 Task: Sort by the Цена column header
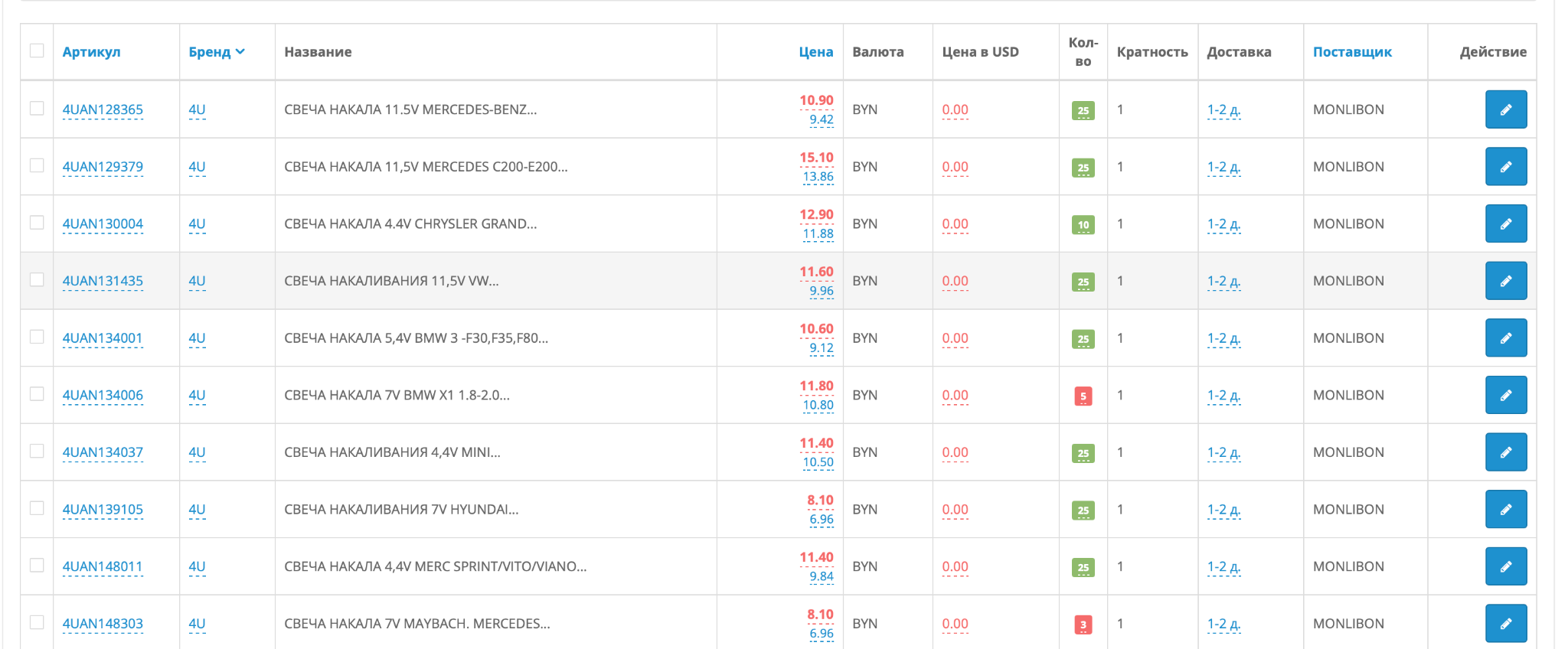point(815,52)
